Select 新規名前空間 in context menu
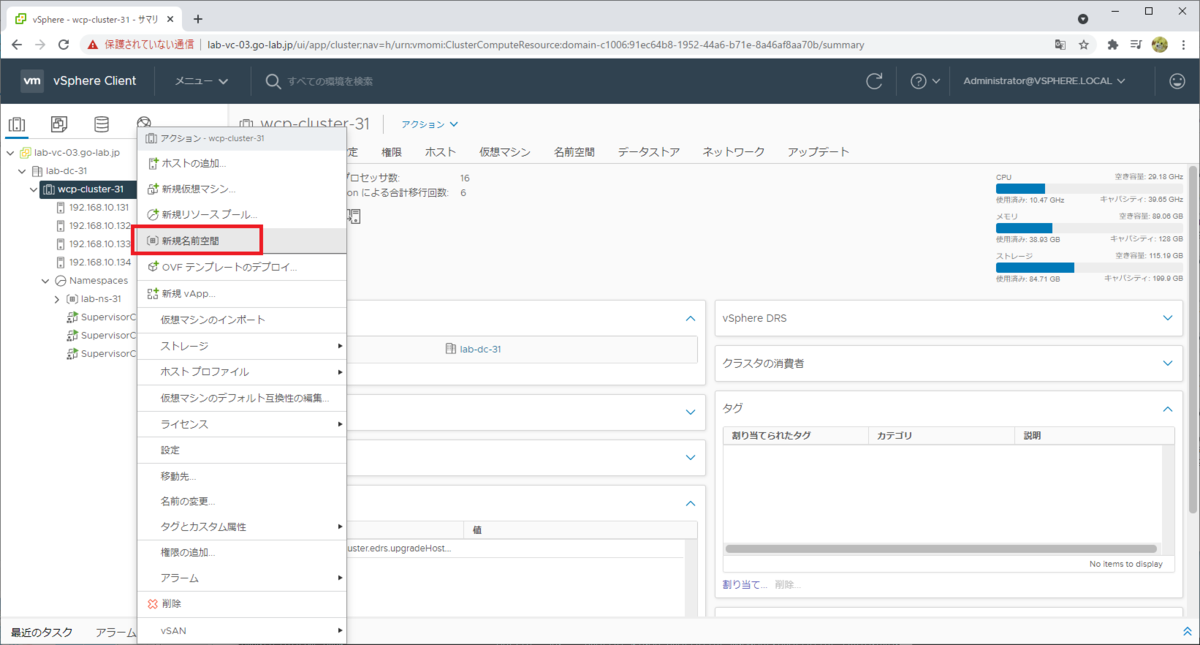The height and width of the screenshot is (645, 1200). [241, 241]
